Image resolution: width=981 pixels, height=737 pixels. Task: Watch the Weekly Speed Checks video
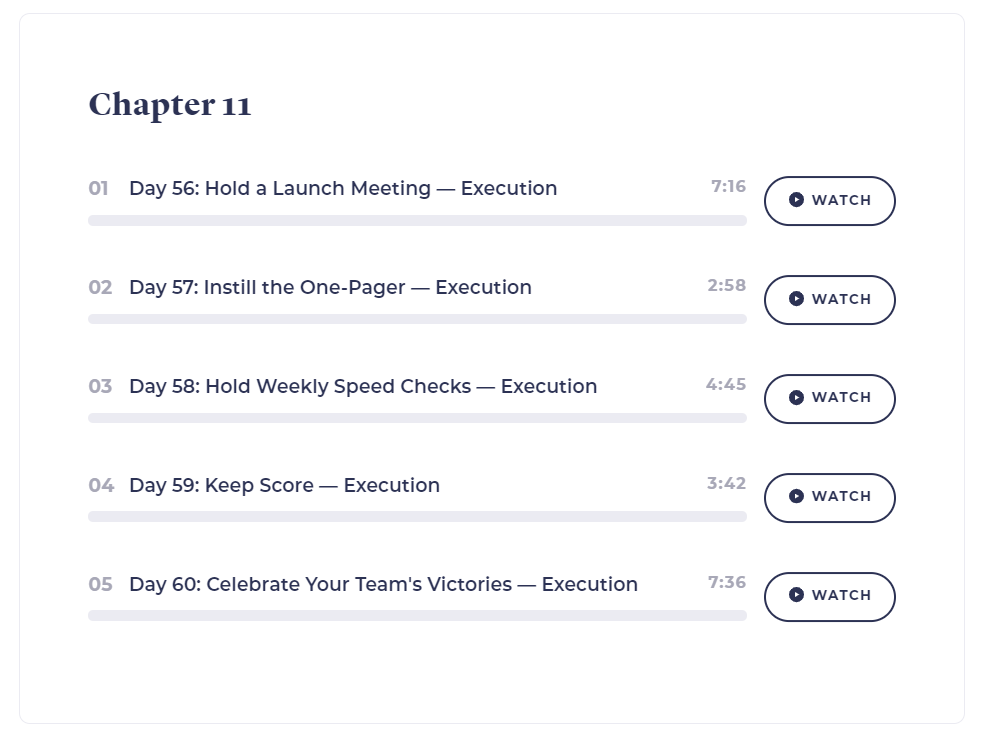[x=830, y=399]
